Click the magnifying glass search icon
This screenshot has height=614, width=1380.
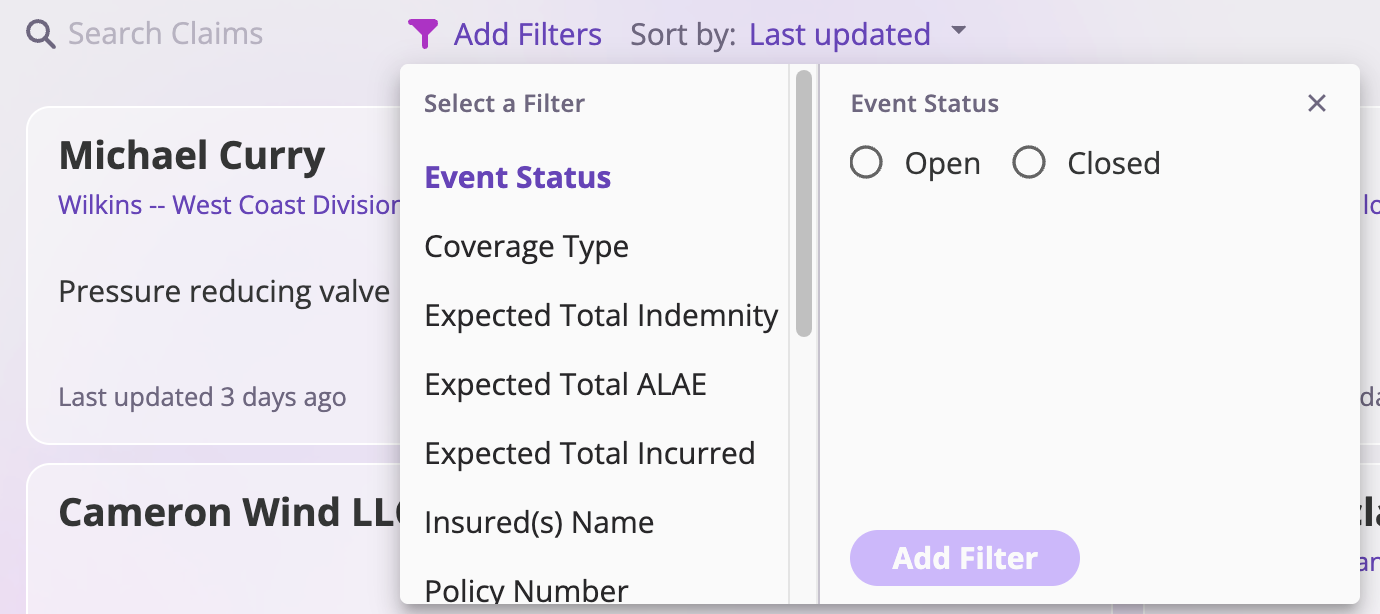40,35
